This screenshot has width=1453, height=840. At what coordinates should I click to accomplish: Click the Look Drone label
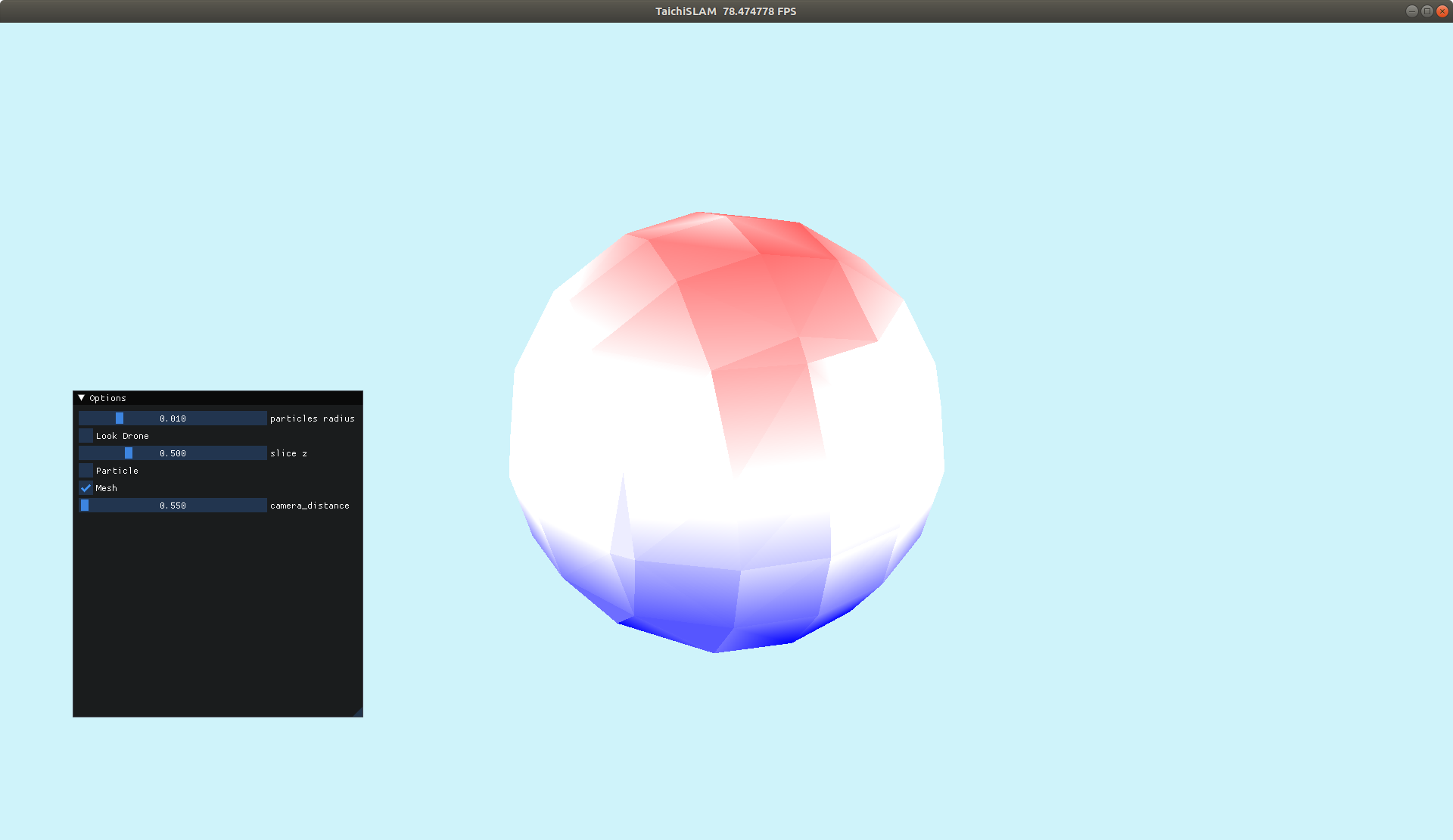coord(122,435)
